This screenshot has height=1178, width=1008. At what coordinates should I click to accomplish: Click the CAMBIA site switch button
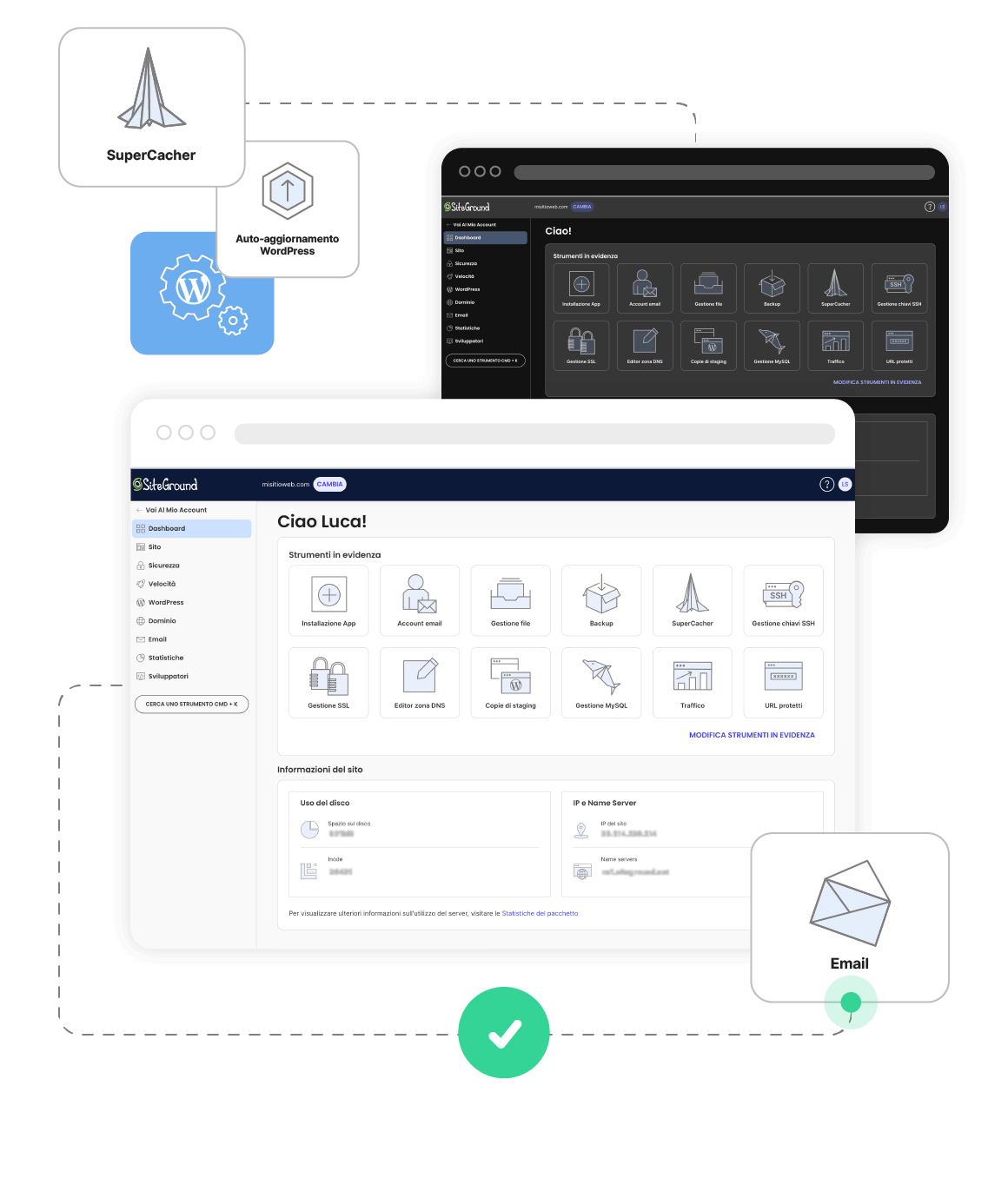tap(329, 485)
